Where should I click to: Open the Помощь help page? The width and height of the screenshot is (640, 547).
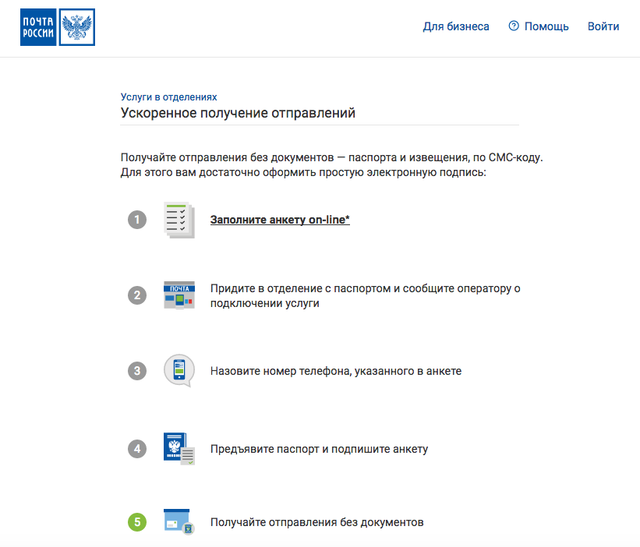[x=546, y=26]
